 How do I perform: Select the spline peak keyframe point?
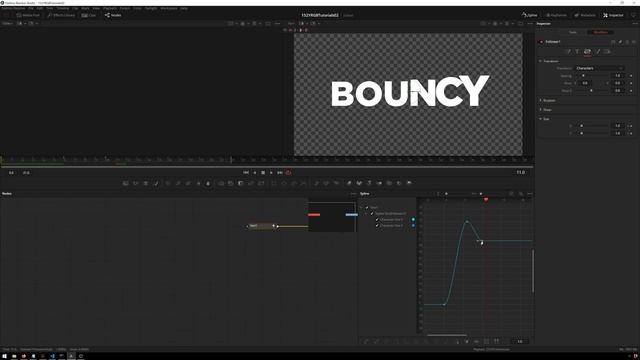pyautogui.click(x=467, y=221)
